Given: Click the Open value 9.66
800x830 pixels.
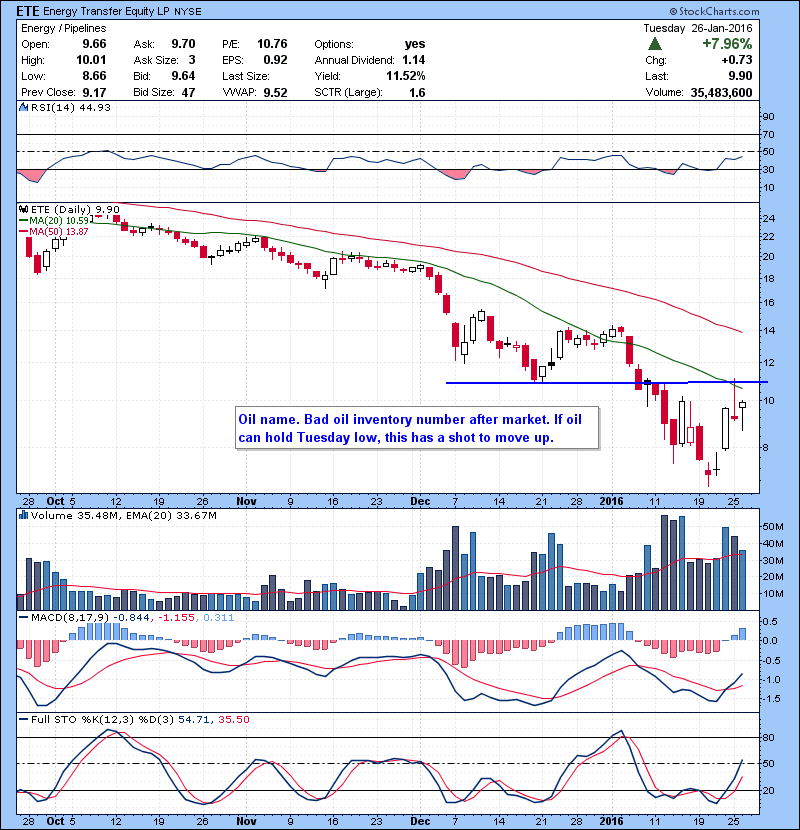Looking at the screenshot, I should [x=94, y=44].
